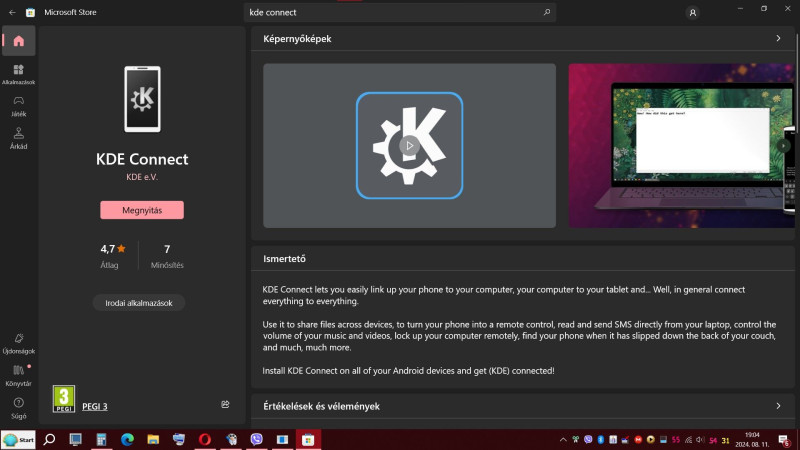Open the notification center icon
This screenshot has height=450, width=800.
click(784, 440)
